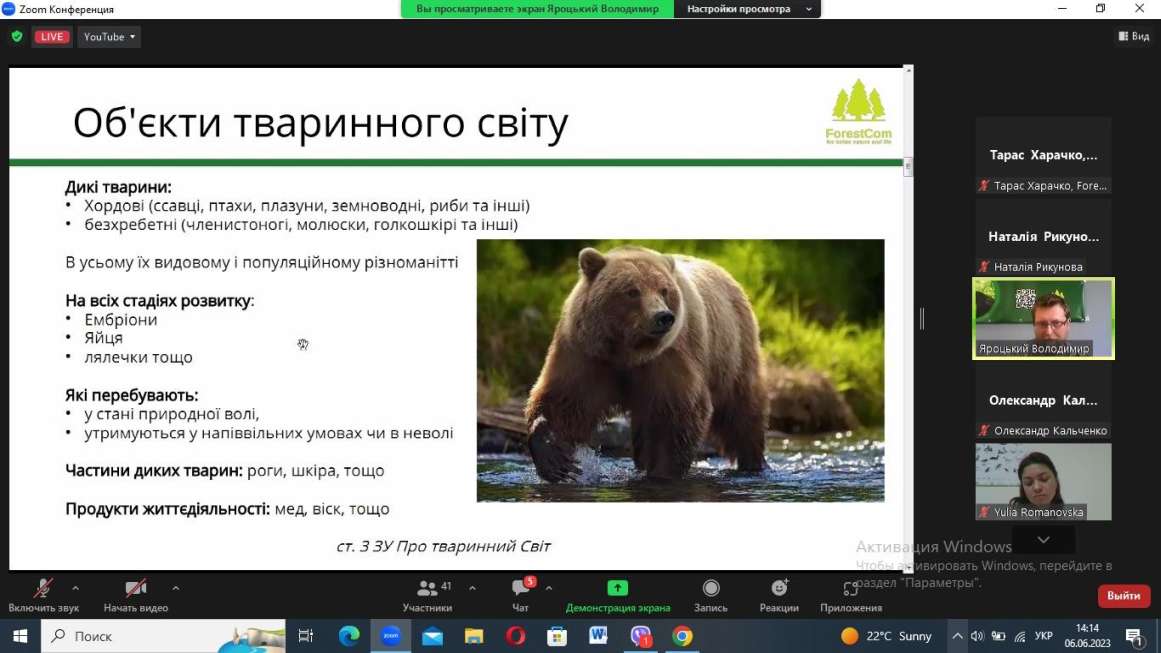Open YouTube live stream dropdown
The width and height of the screenshot is (1161, 653).
tap(109, 36)
